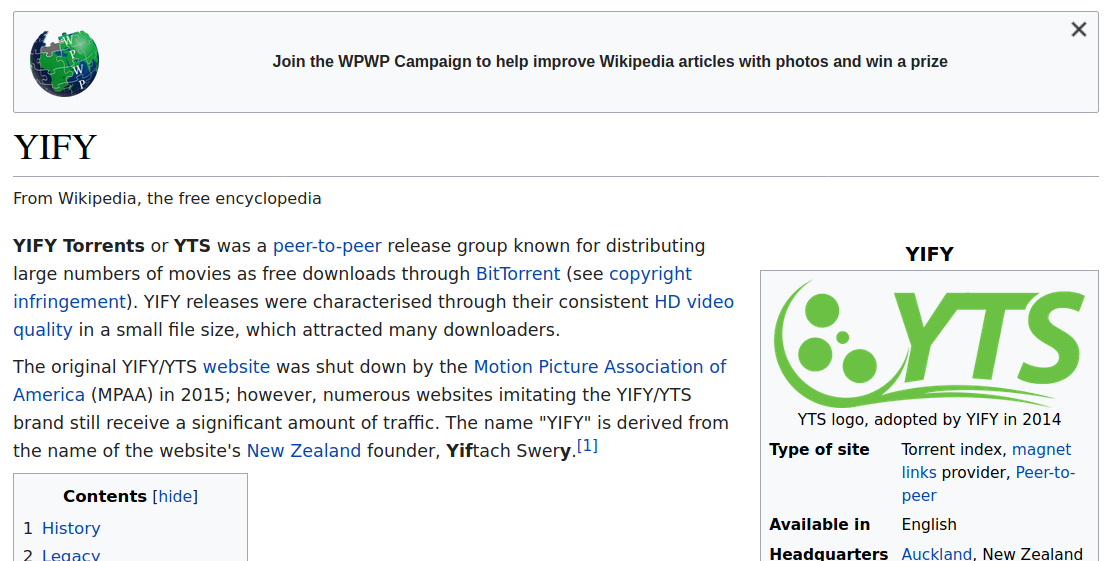Screen dimensions: 1111x561
Task: Go to History section in Contents
Action: [71, 528]
